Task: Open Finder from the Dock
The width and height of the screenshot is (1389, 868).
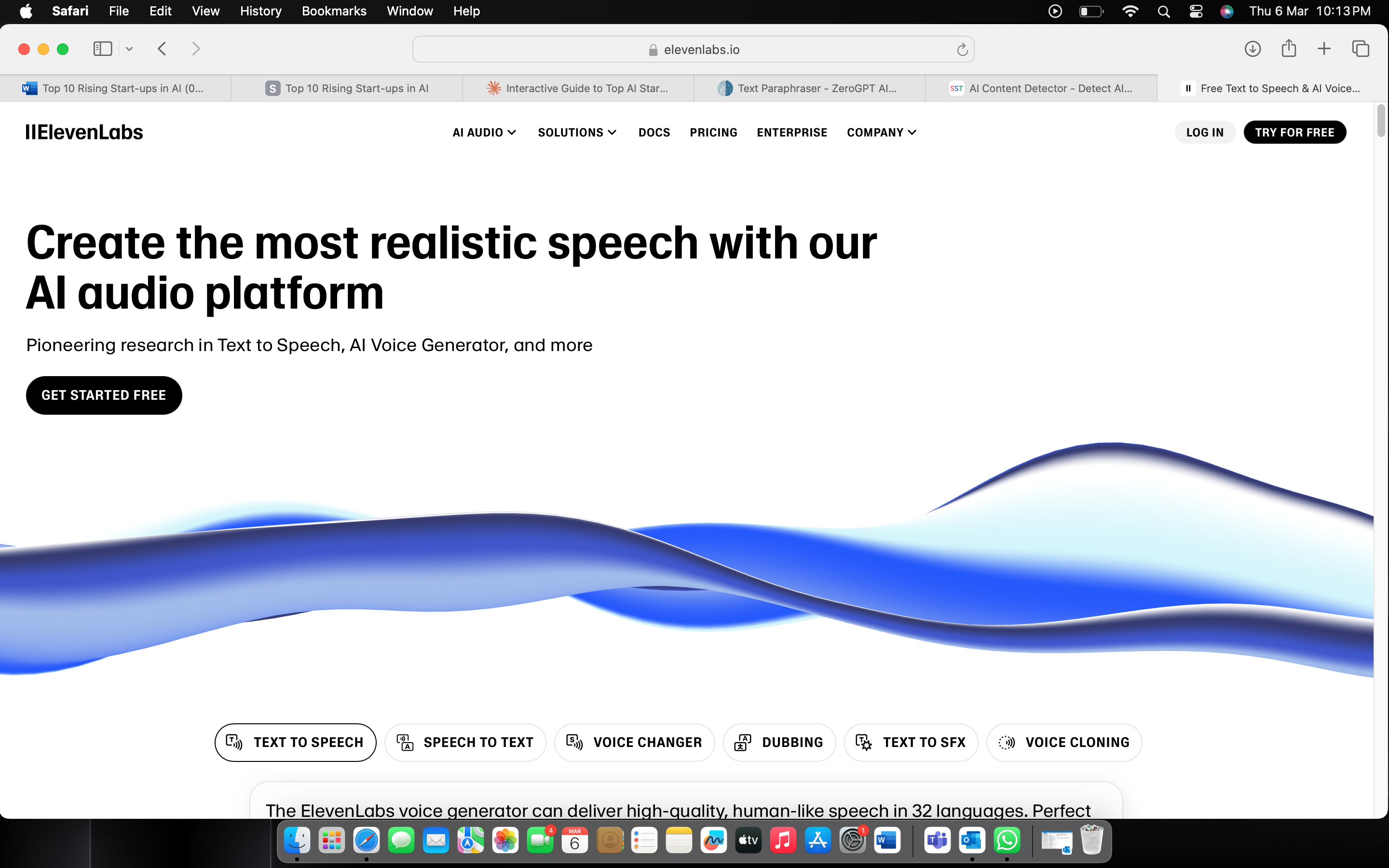Action: pyautogui.click(x=297, y=841)
